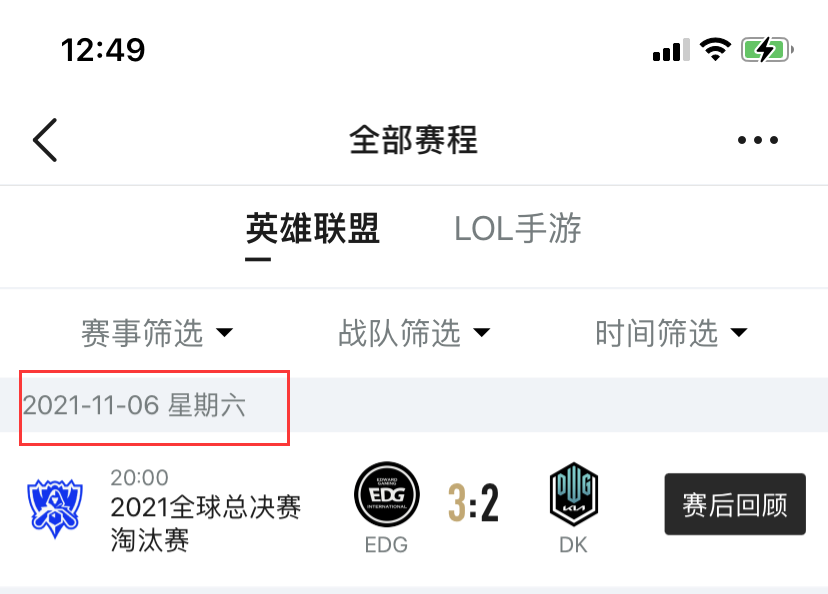The height and width of the screenshot is (594, 828).
Task: Tap the cellular signal bars icon
Action: [671, 50]
